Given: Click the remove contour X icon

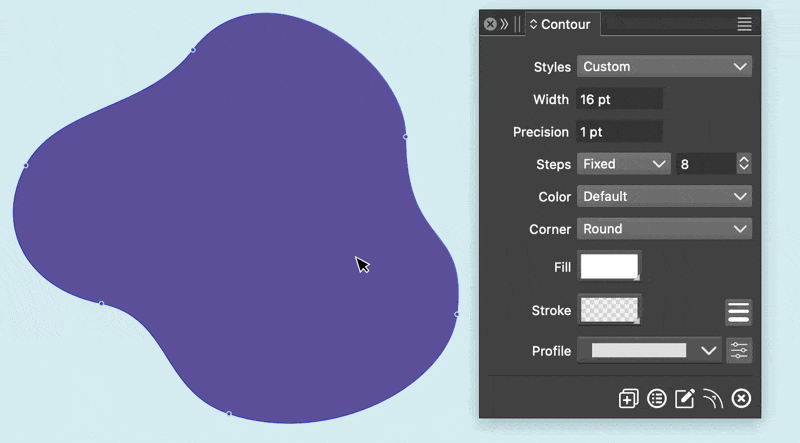Looking at the screenshot, I should click(x=741, y=399).
